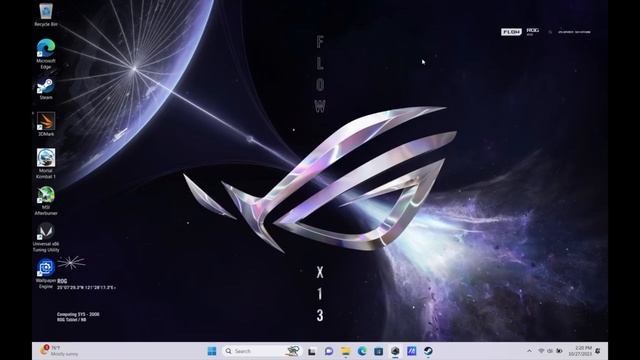The width and height of the screenshot is (640, 360).
Task: Open volume control in system tray
Action: pyautogui.click(x=550, y=351)
